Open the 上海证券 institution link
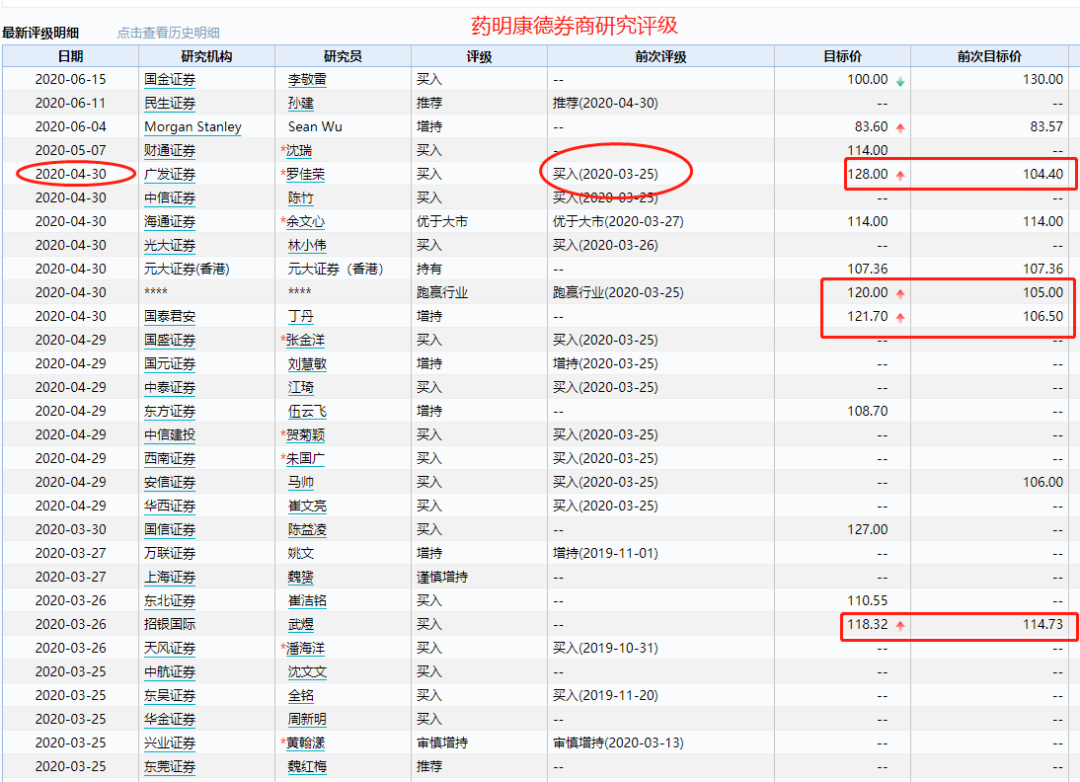The image size is (1080, 782). point(169,577)
